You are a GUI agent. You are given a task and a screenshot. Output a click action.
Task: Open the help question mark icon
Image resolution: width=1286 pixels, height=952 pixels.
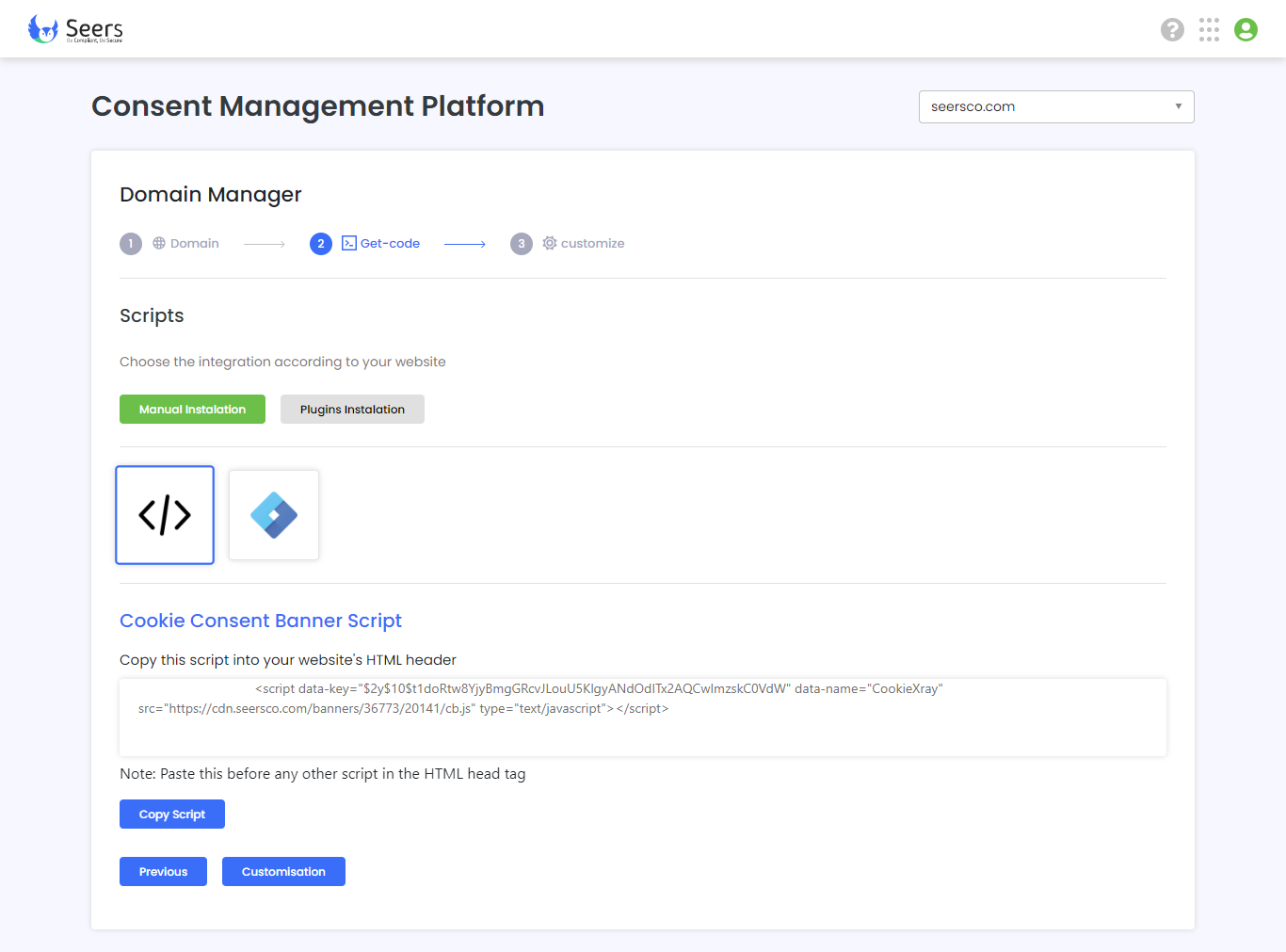[1172, 30]
